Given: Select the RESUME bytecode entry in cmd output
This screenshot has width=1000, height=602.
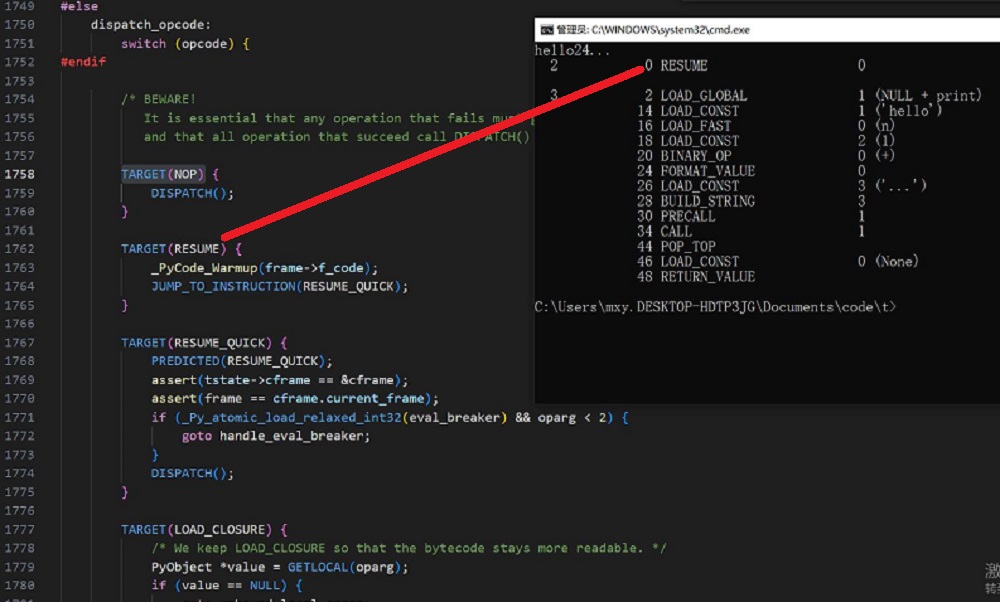Looking at the screenshot, I should tap(684, 65).
